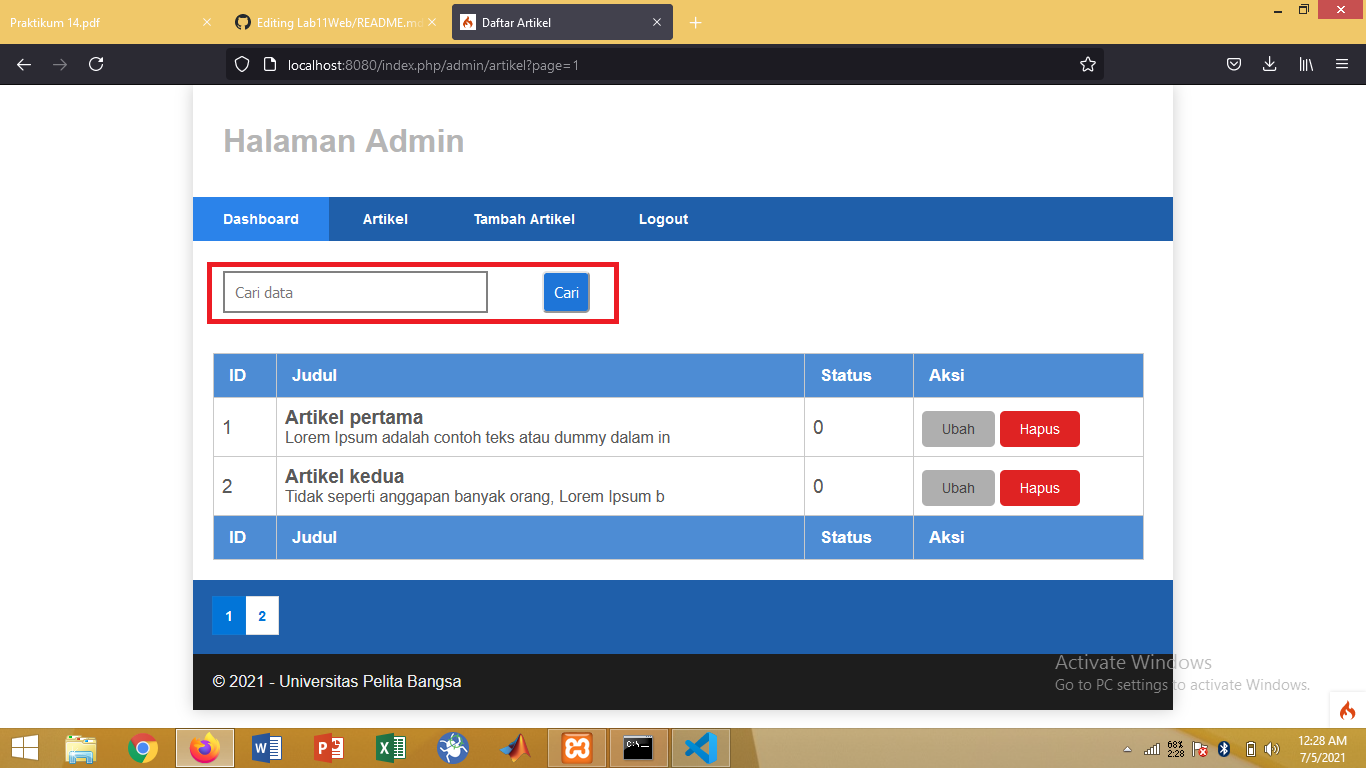Switch to the Tambah Artikel tab

(x=524, y=218)
